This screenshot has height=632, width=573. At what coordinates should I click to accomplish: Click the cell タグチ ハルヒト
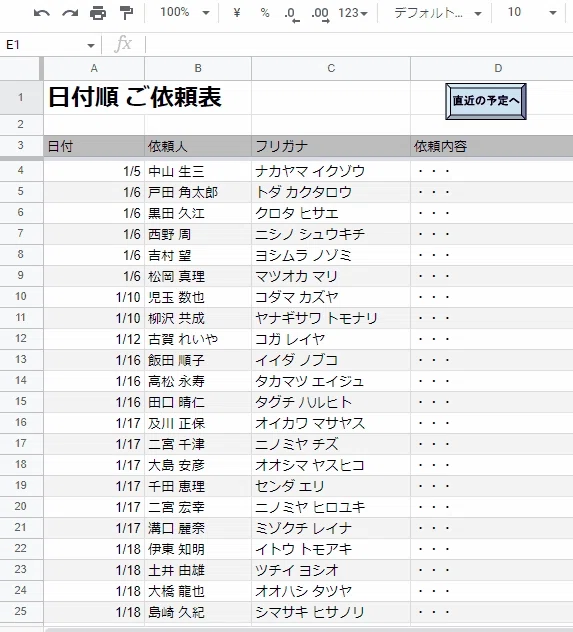[331, 402]
